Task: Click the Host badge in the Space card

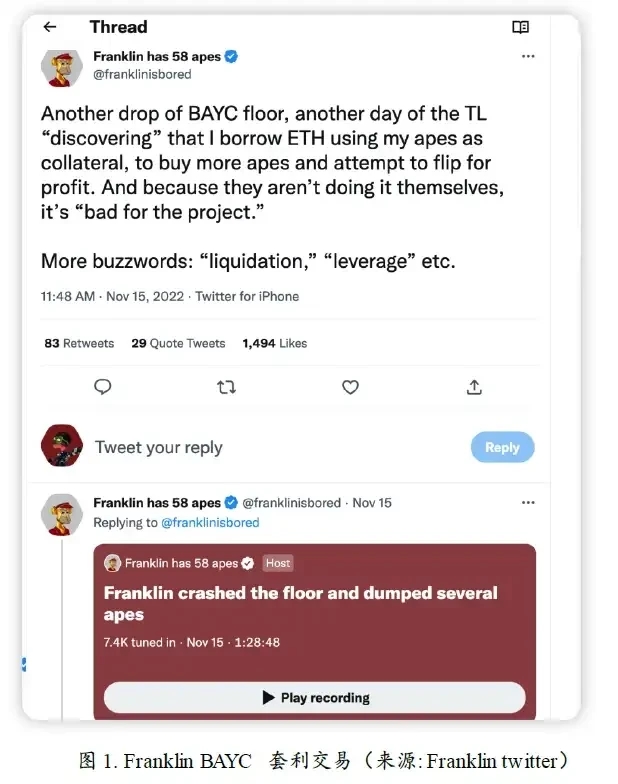Action: coord(278,563)
